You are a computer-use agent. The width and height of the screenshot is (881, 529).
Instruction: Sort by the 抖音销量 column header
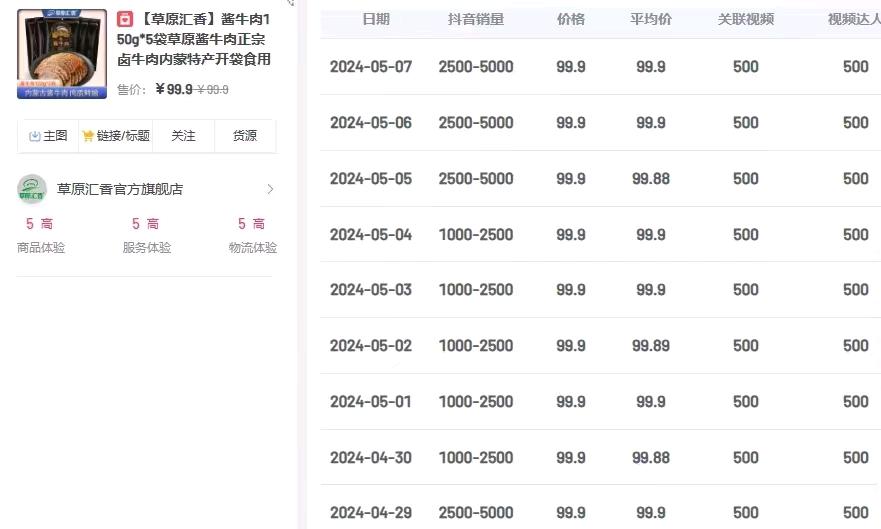476,19
